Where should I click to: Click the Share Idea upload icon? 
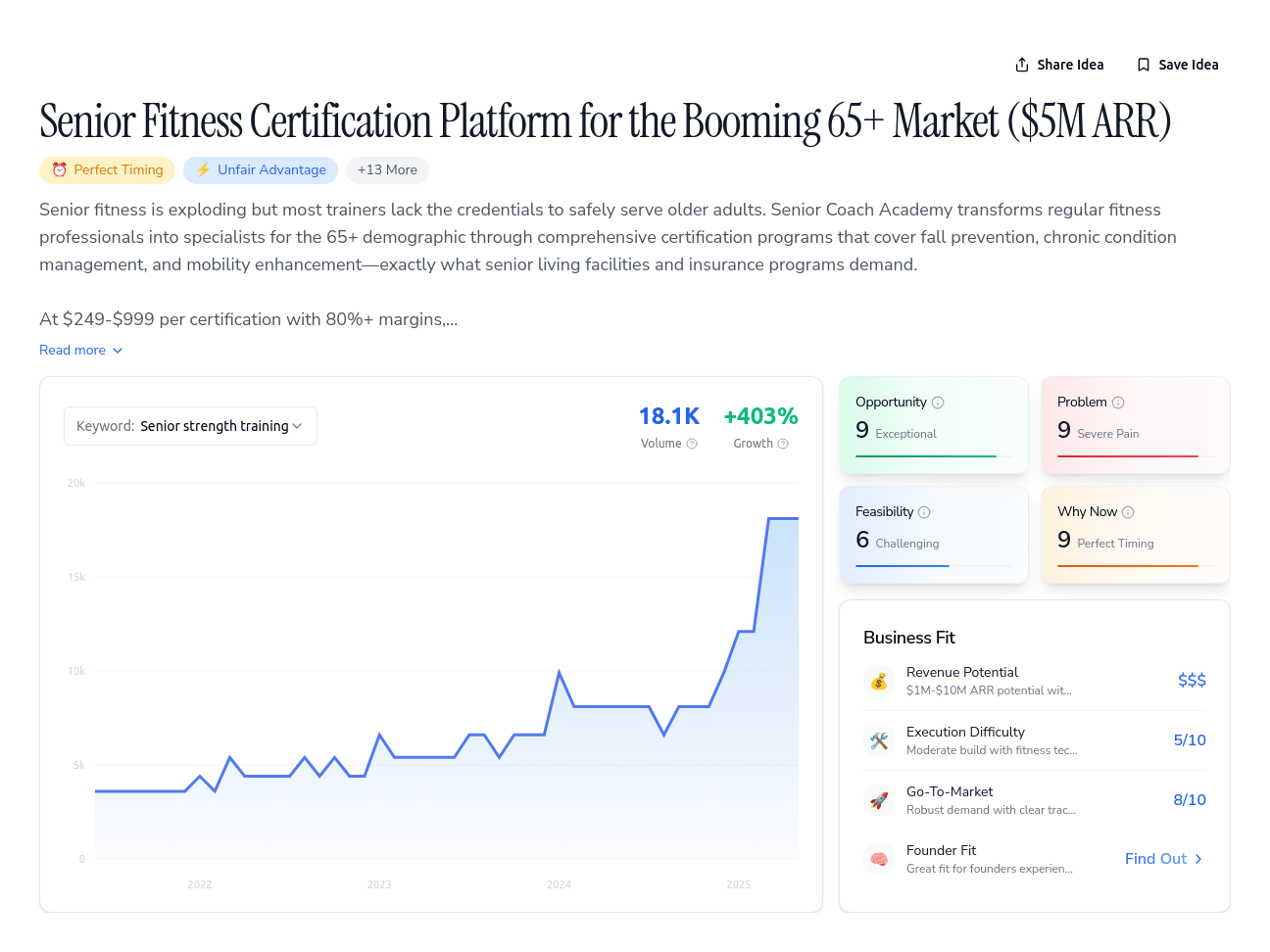click(x=1022, y=65)
